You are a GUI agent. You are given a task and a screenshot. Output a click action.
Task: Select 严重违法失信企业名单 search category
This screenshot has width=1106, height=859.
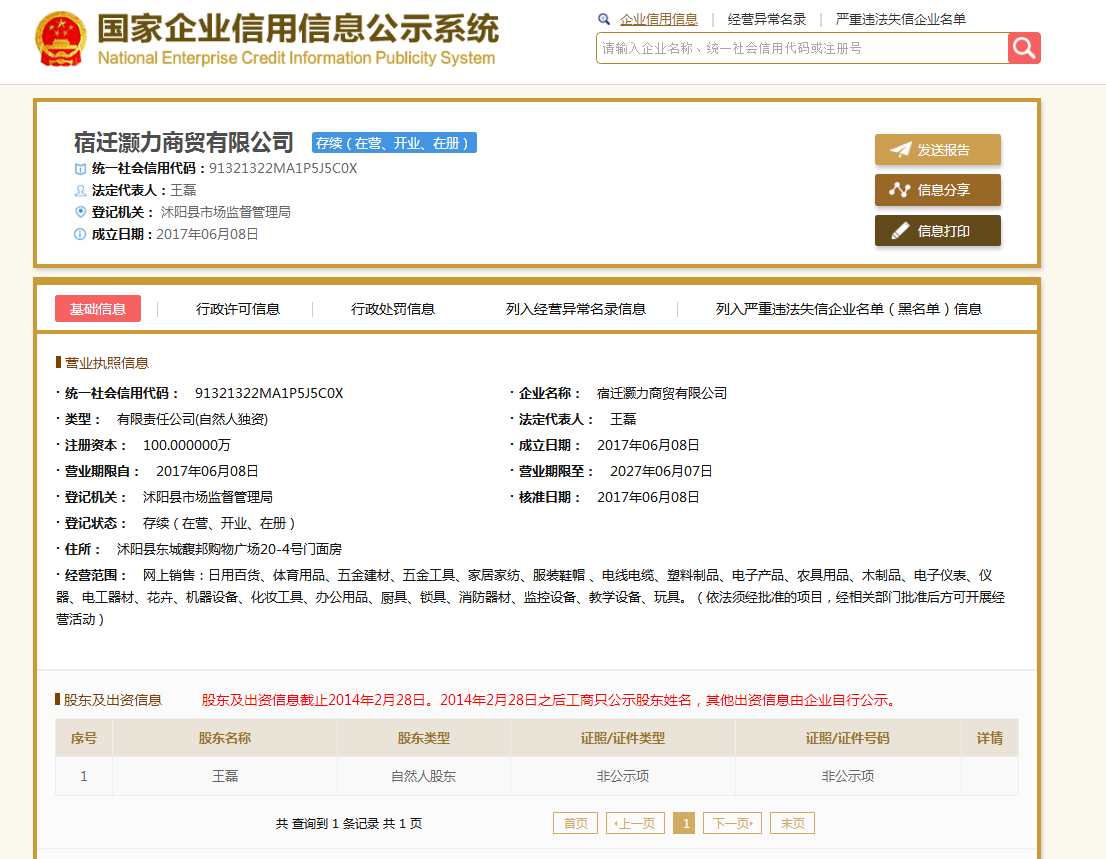click(x=901, y=19)
